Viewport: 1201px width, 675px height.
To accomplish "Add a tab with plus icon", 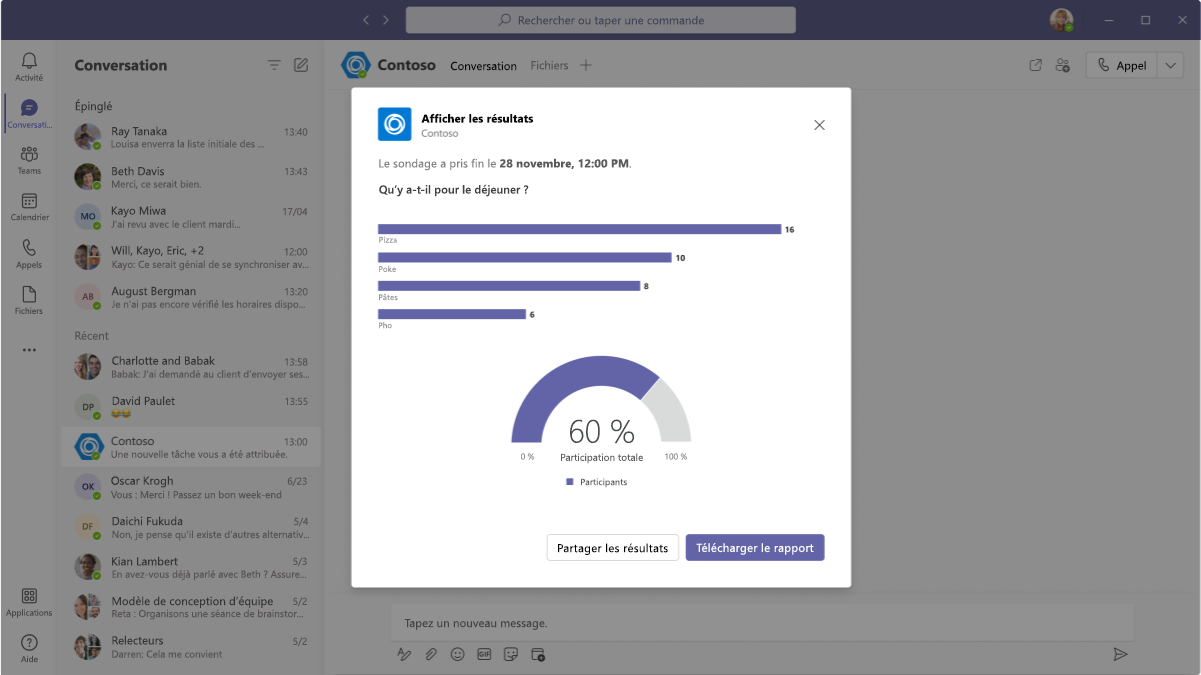I will pyautogui.click(x=586, y=65).
